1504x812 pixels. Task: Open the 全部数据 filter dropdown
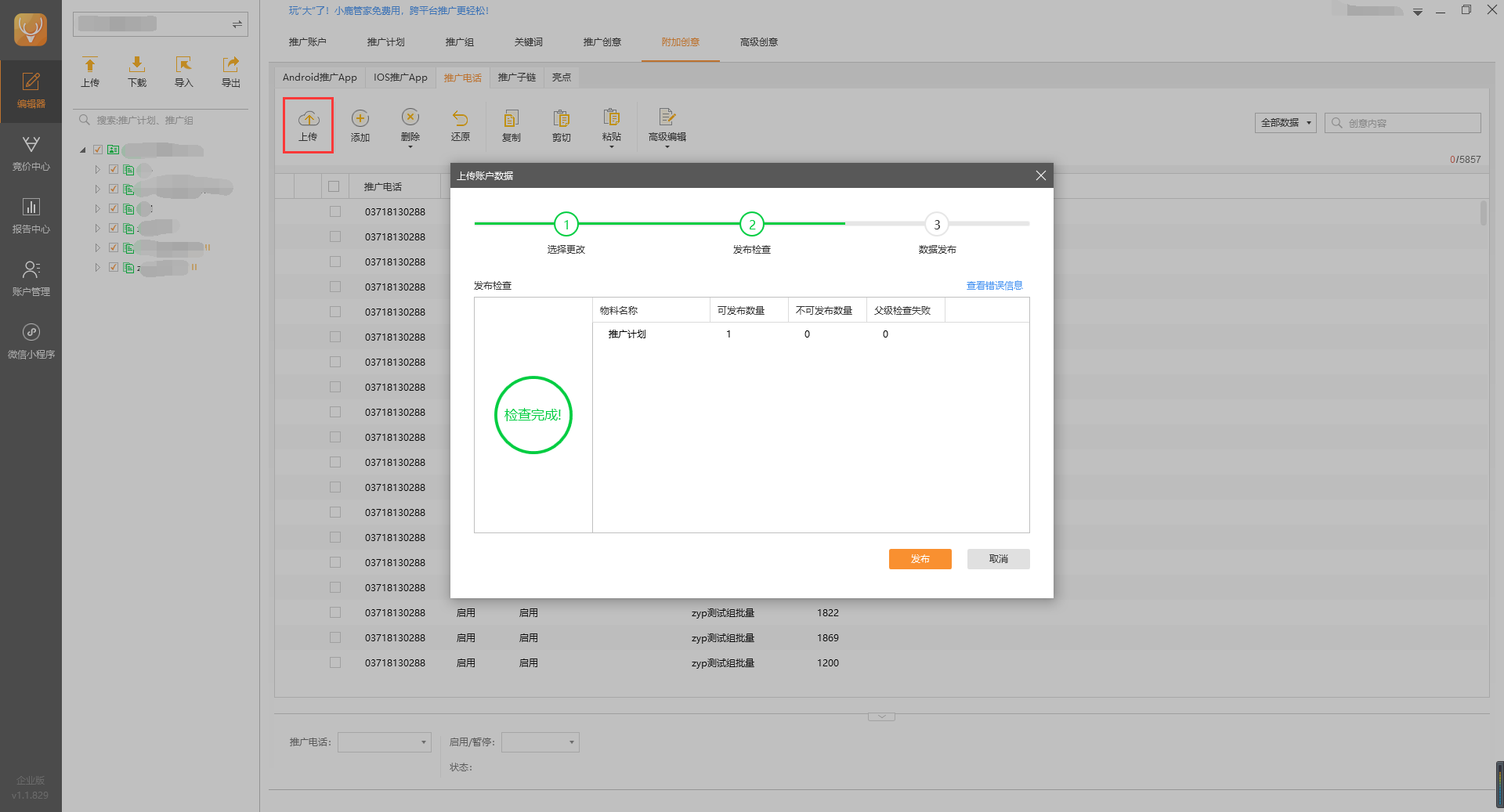pos(1285,123)
